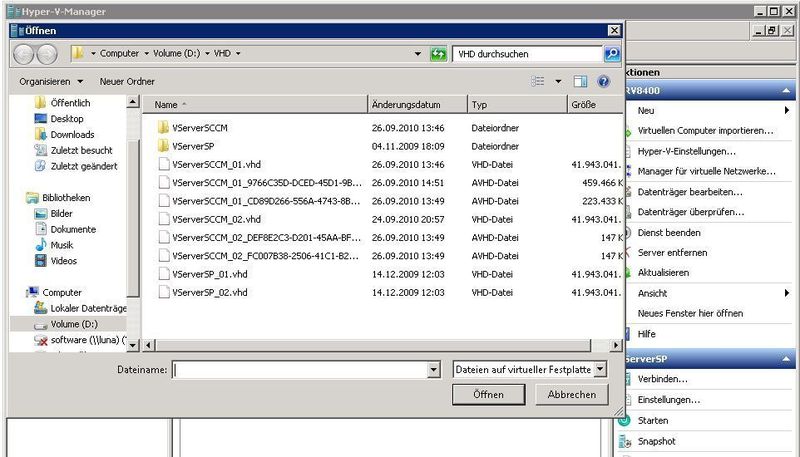Open the Dateiname combo box arrow
800x457 pixels.
click(434, 370)
